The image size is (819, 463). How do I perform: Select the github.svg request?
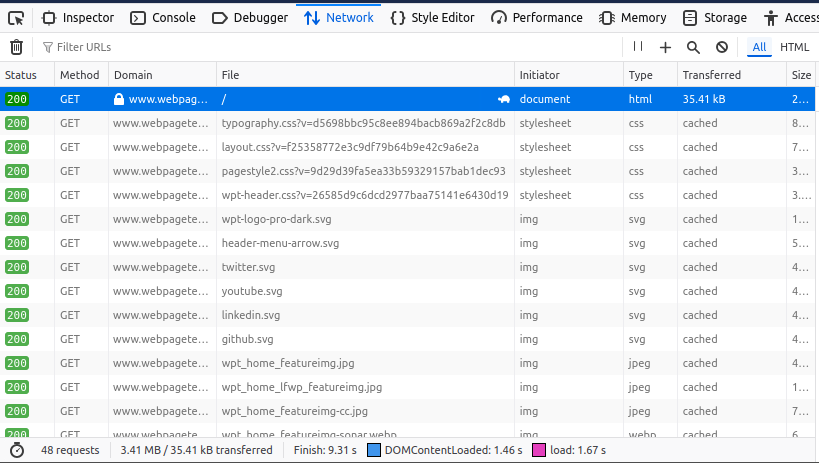coord(407,340)
